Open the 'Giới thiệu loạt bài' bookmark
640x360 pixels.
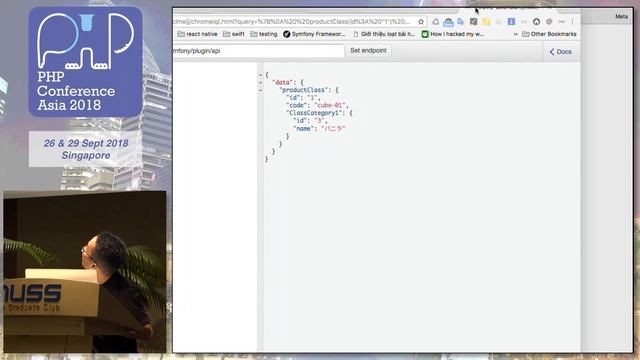coord(384,34)
